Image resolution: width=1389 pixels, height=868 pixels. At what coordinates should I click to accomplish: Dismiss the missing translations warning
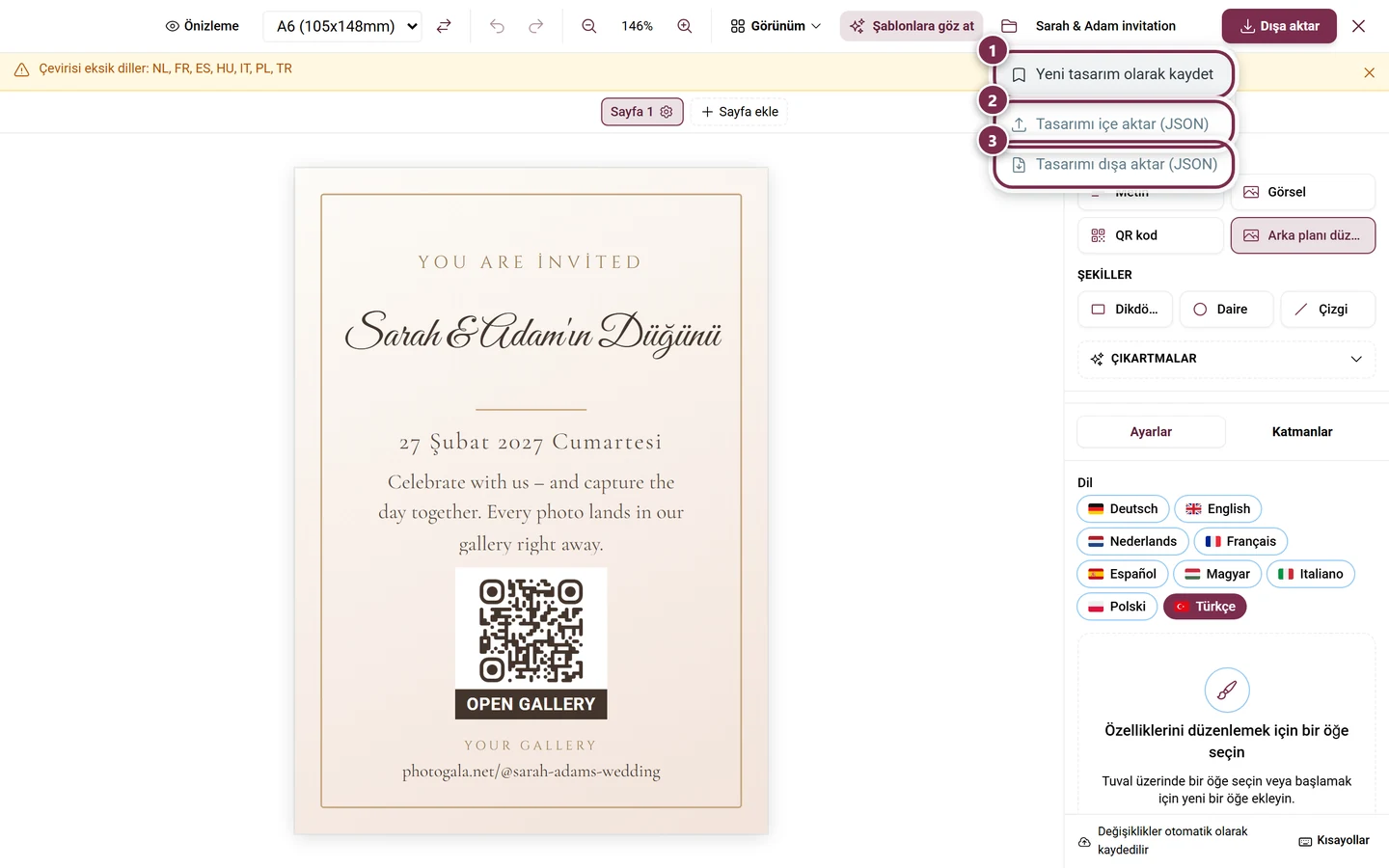click(1369, 72)
